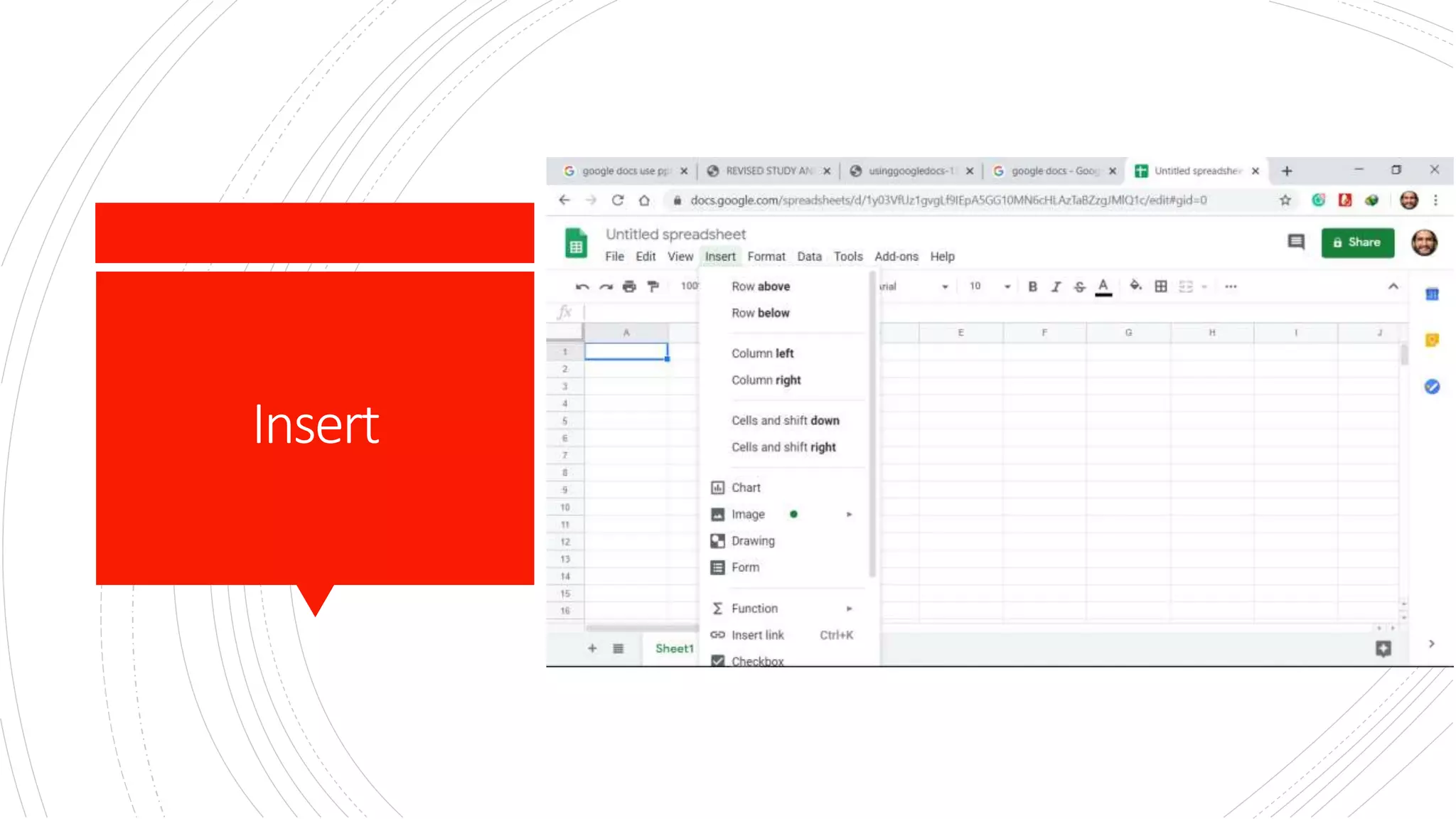Choose Checkbox from Insert menu

pos(757,660)
